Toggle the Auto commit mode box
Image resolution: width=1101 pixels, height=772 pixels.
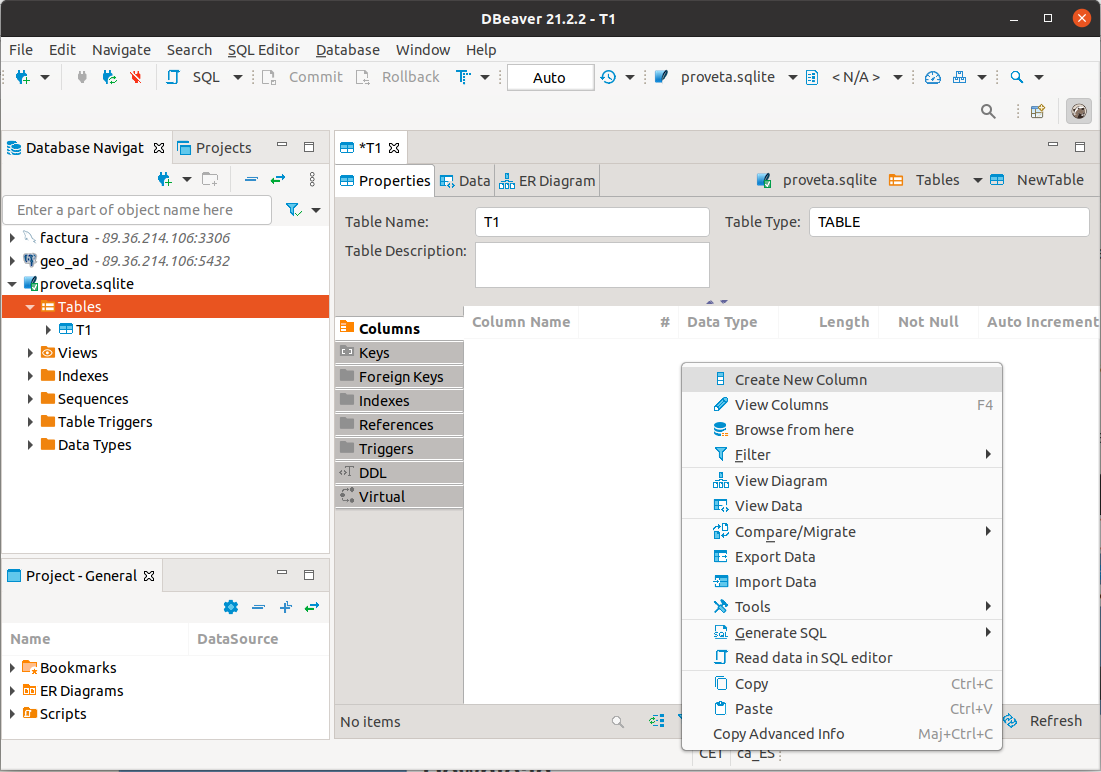tap(549, 77)
